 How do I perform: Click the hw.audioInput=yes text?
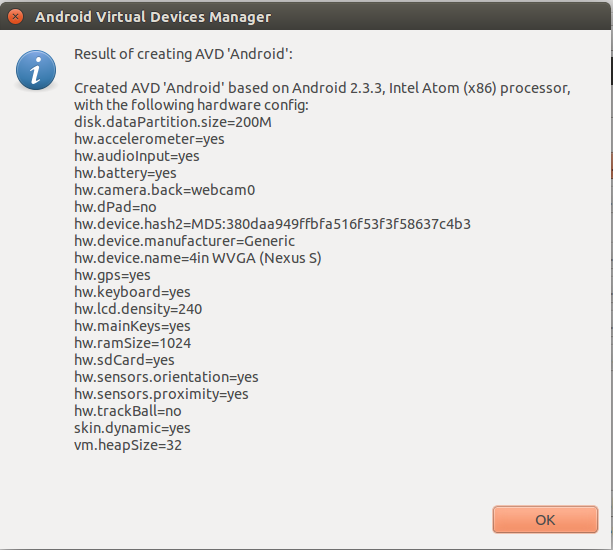[137, 156]
